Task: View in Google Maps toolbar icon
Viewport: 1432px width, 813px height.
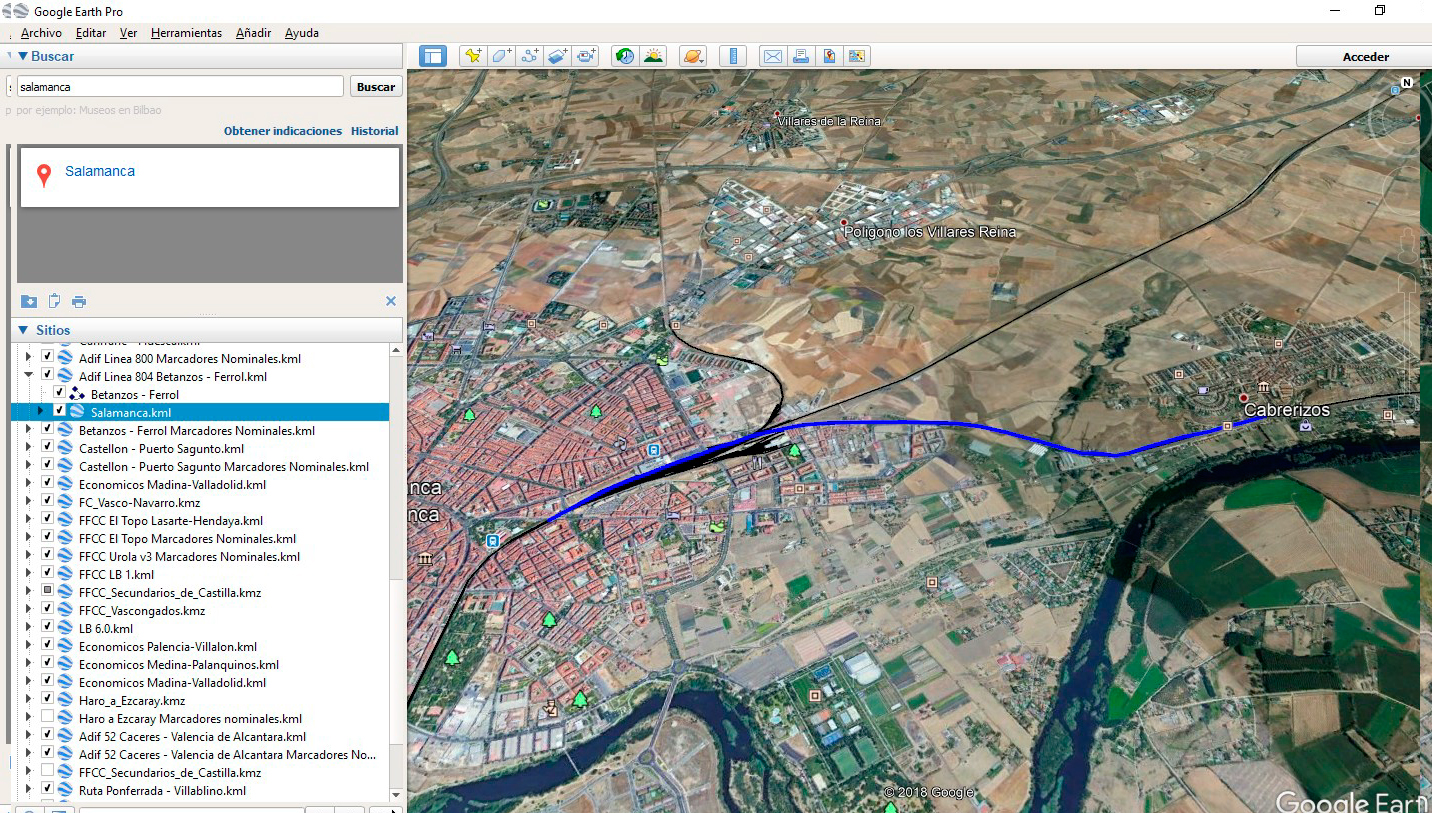Action: tap(857, 56)
